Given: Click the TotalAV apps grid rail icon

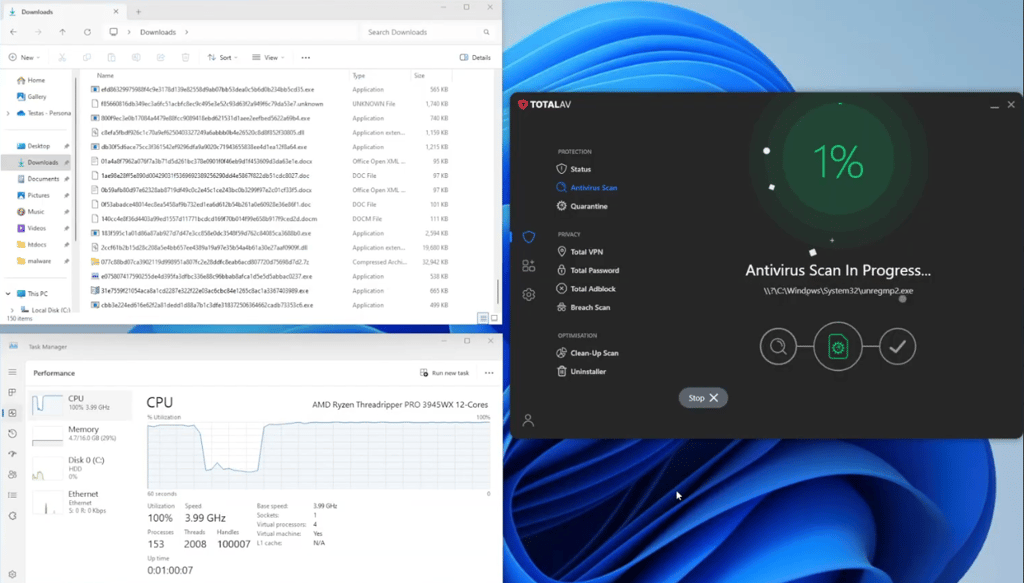Looking at the screenshot, I should coord(529,266).
